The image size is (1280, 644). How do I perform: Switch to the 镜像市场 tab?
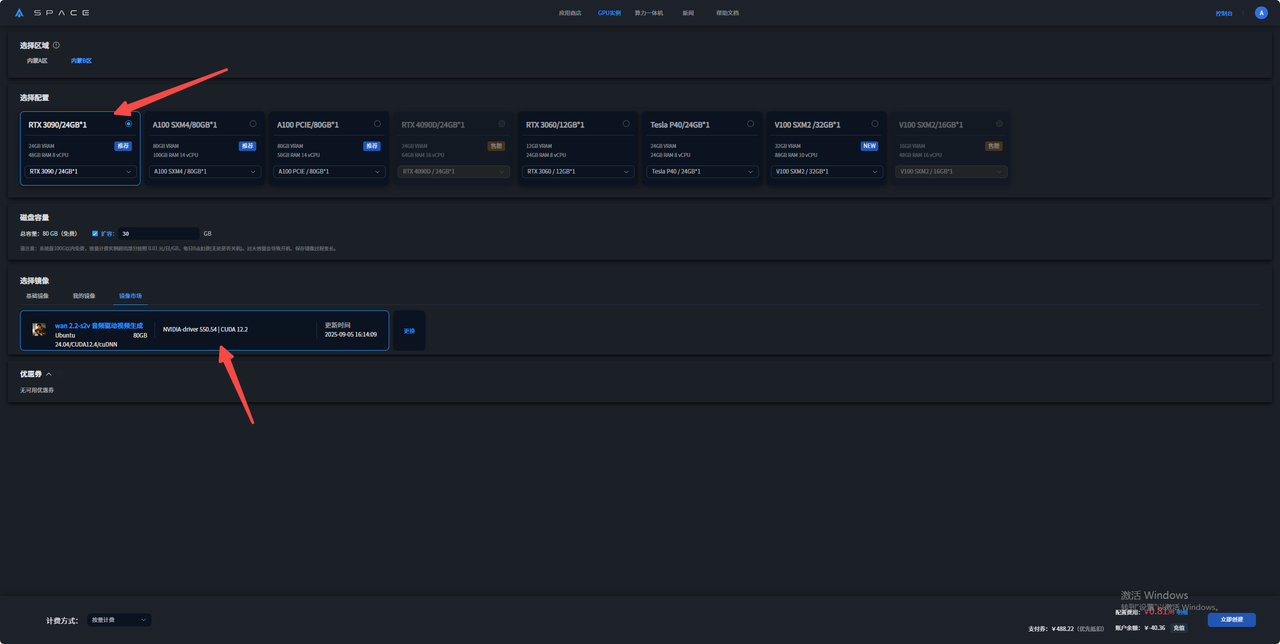tap(130, 296)
